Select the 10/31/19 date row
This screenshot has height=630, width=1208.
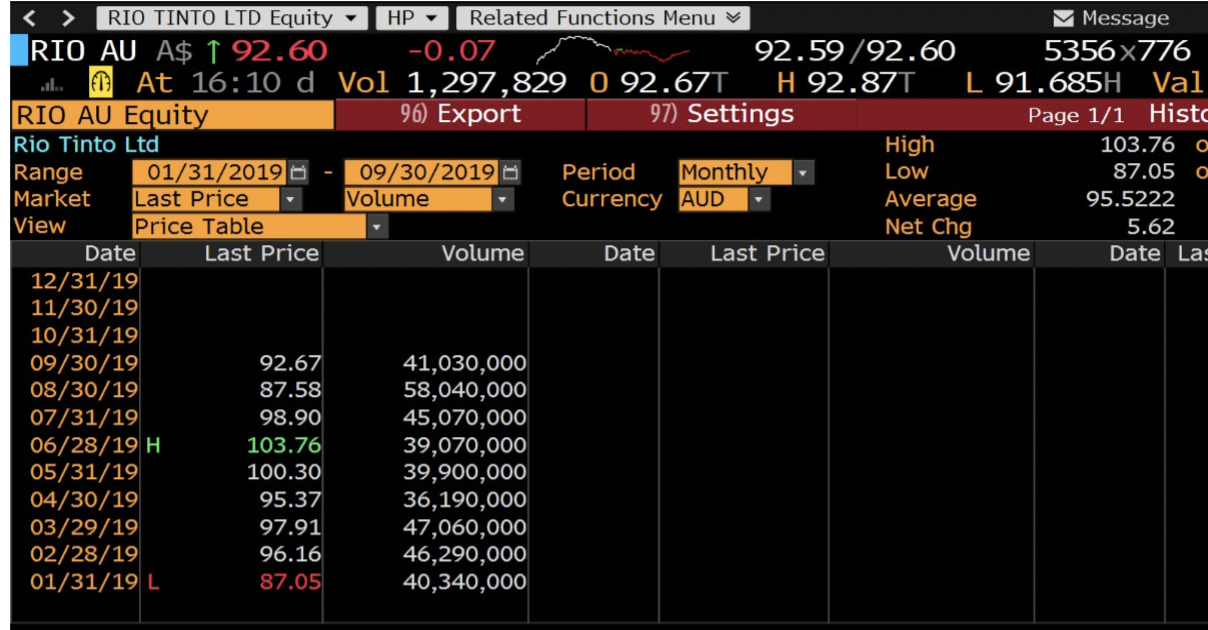(84, 335)
